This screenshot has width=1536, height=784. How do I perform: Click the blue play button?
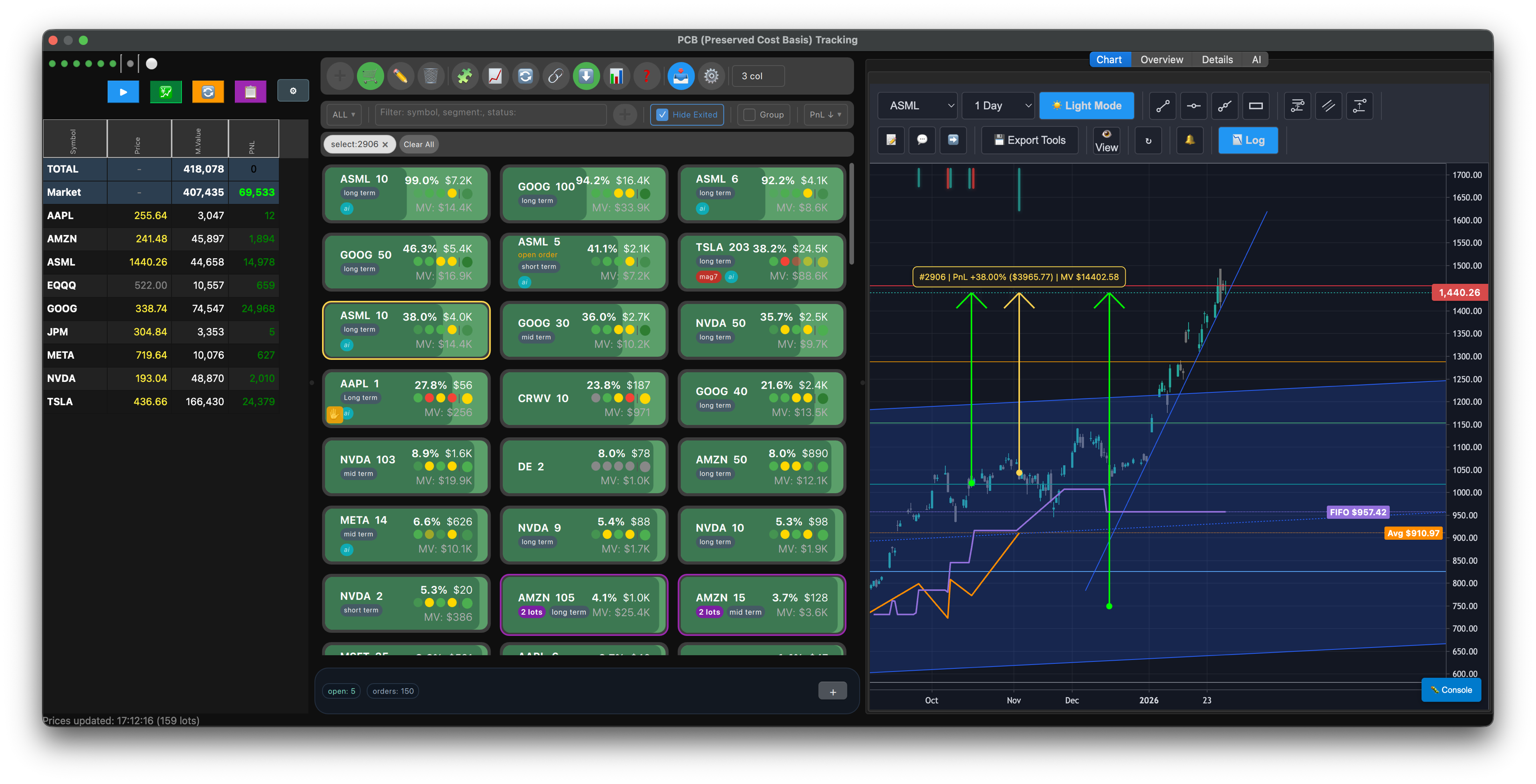[x=123, y=92]
